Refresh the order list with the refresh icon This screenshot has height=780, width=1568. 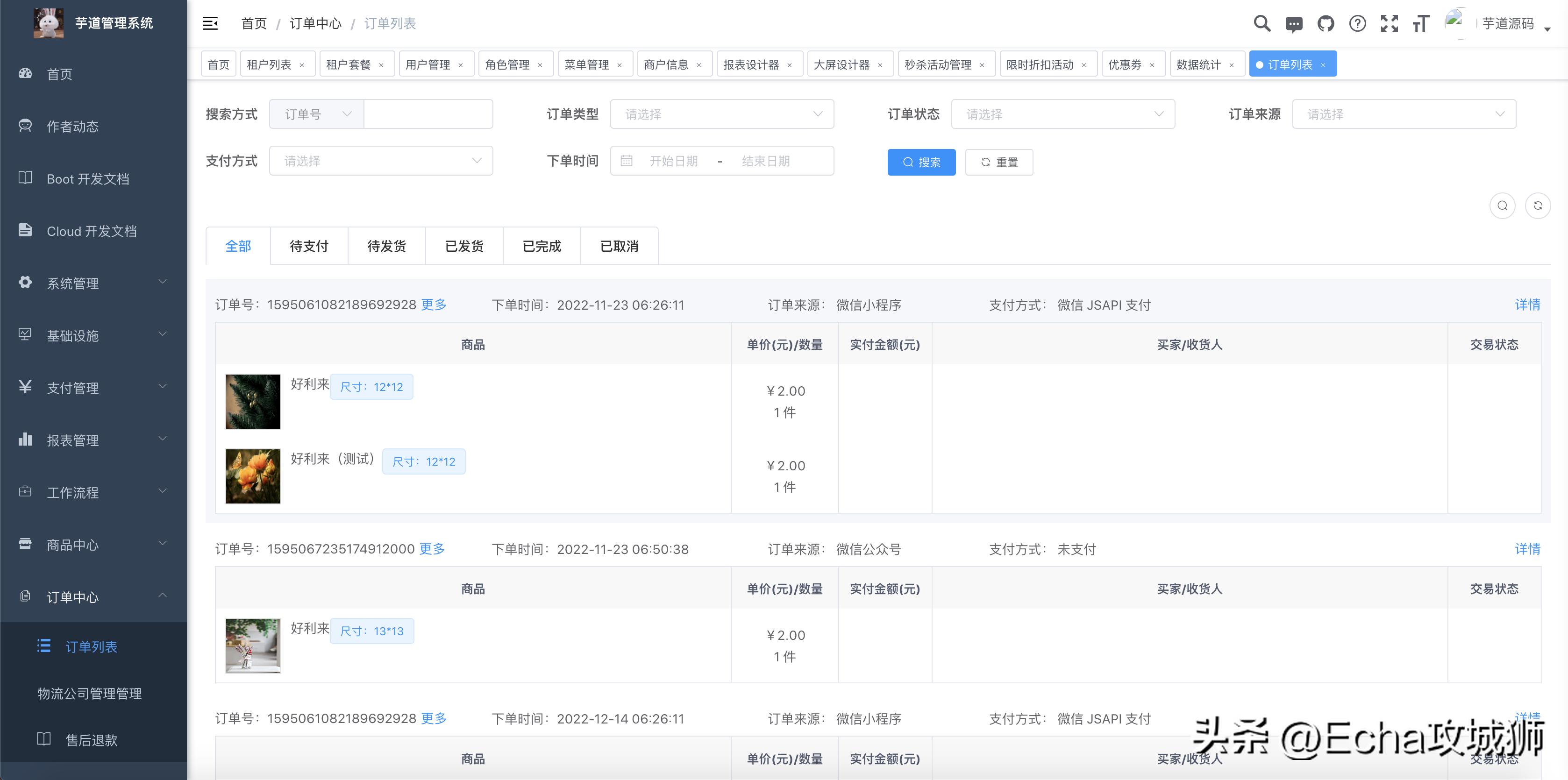point(1539,206)
